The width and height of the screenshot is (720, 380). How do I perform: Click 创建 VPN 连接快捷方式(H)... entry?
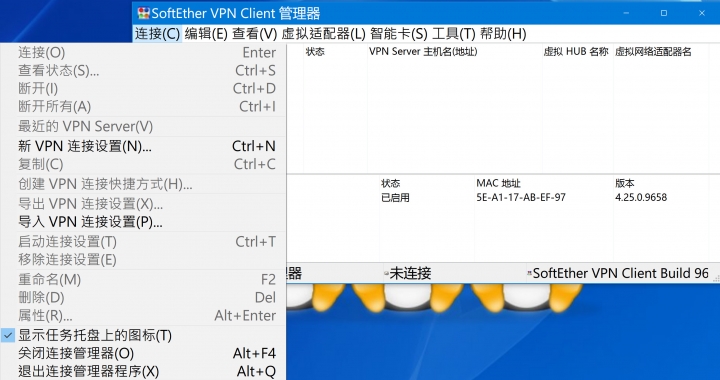coord(143,184)
